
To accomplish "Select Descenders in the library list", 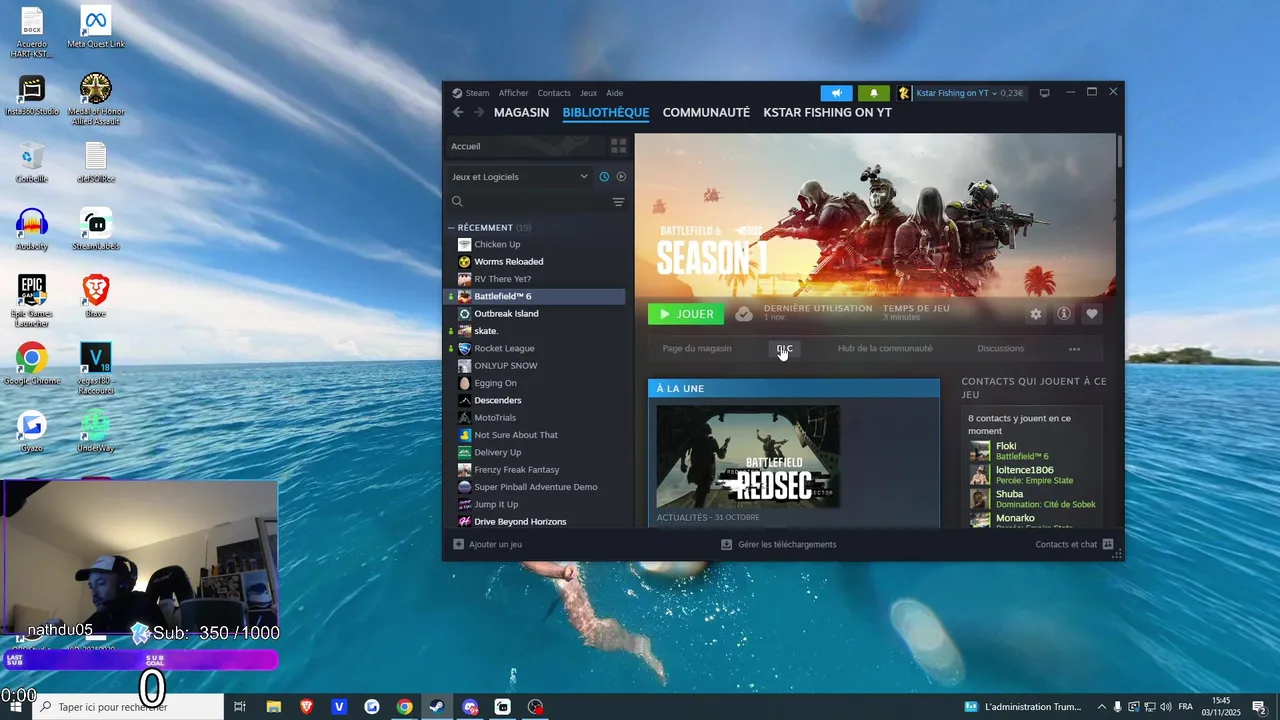I will tap(535, 400).
